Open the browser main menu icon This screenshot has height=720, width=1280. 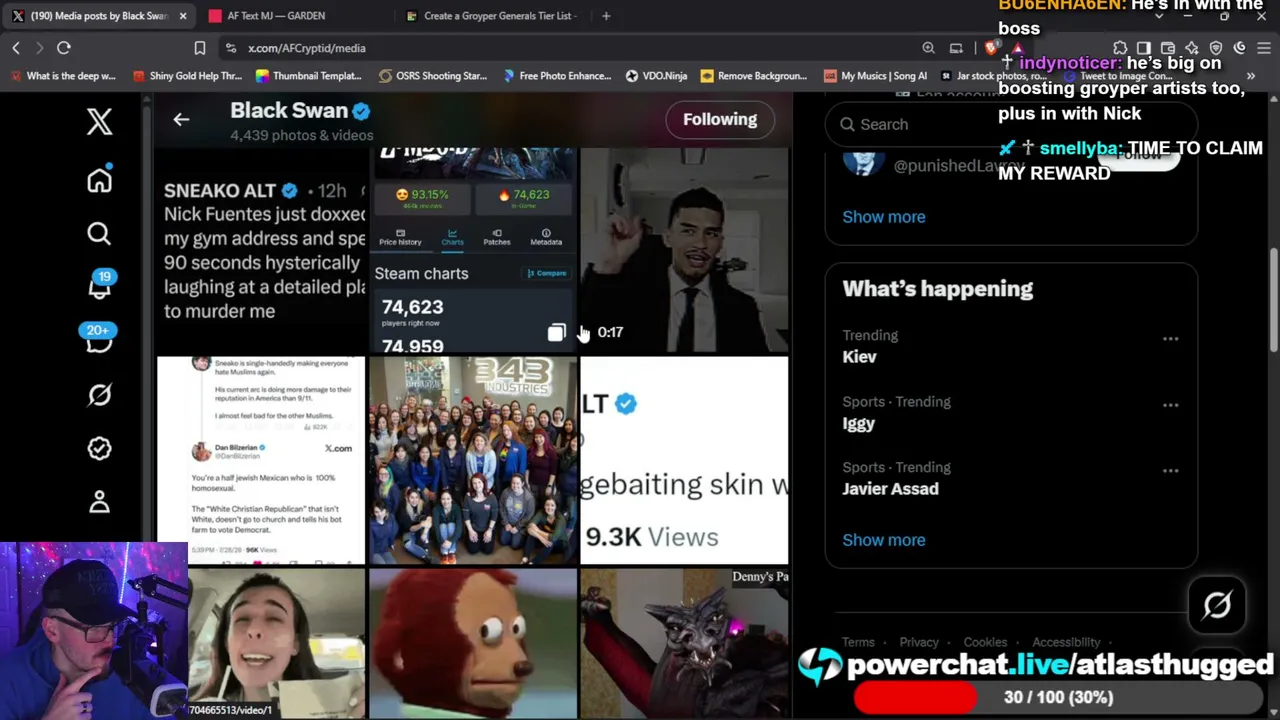[1264, 48]
